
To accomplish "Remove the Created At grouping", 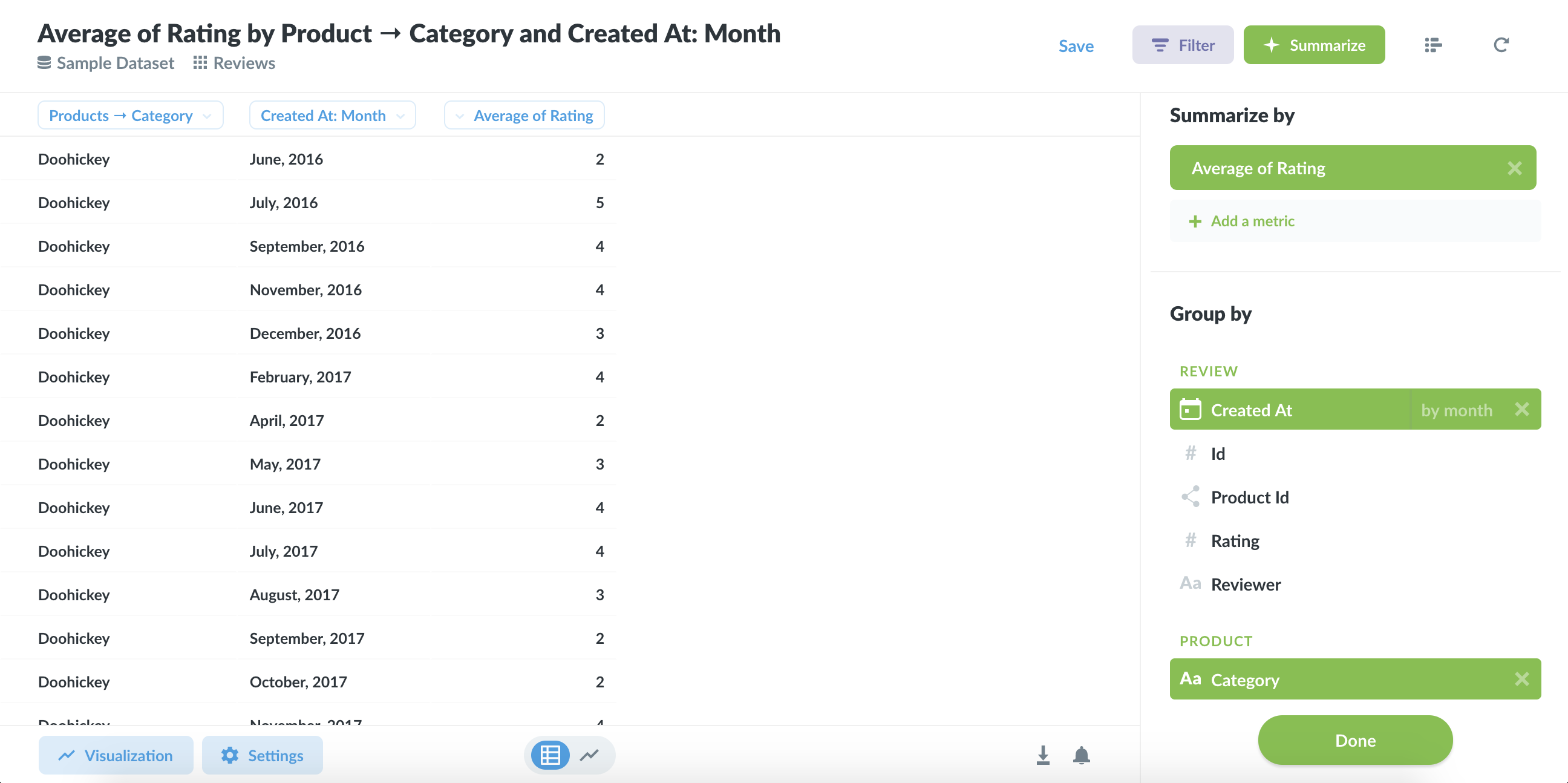I will 1523,409.
